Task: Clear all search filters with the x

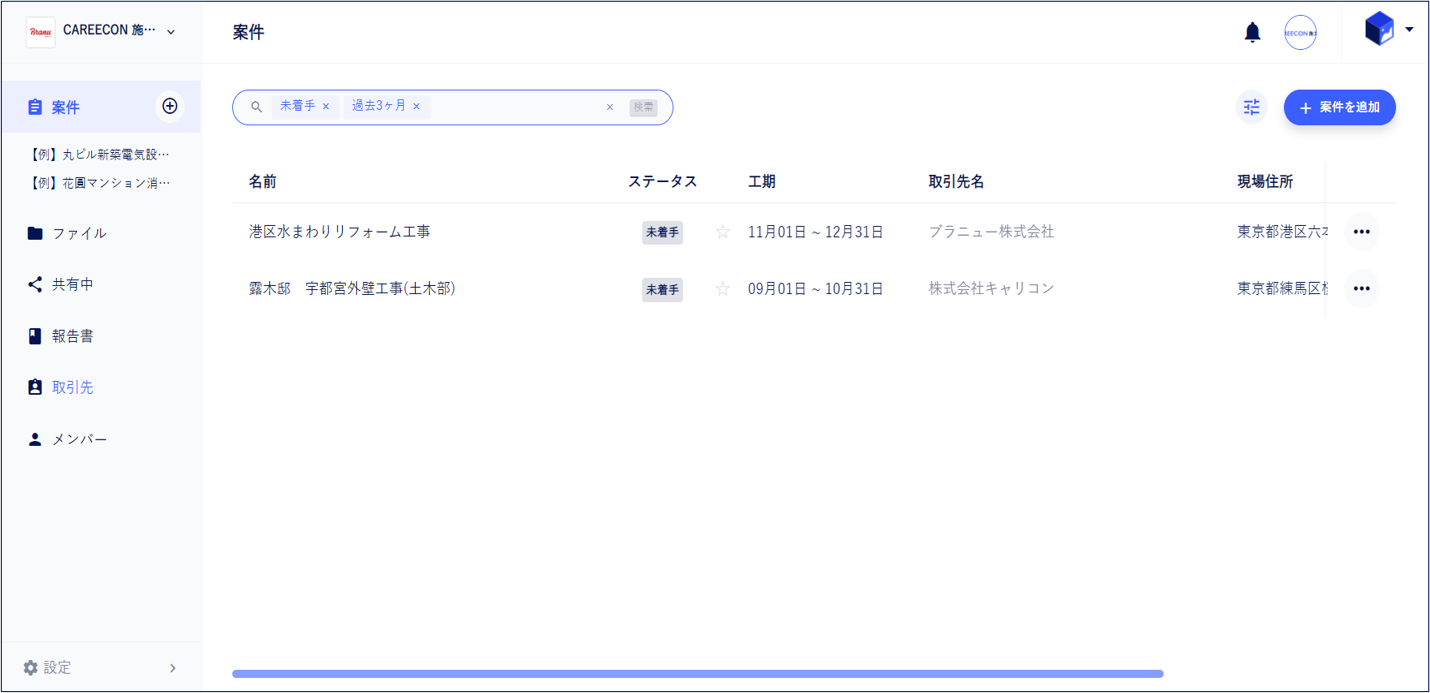Action: (610, 107)
